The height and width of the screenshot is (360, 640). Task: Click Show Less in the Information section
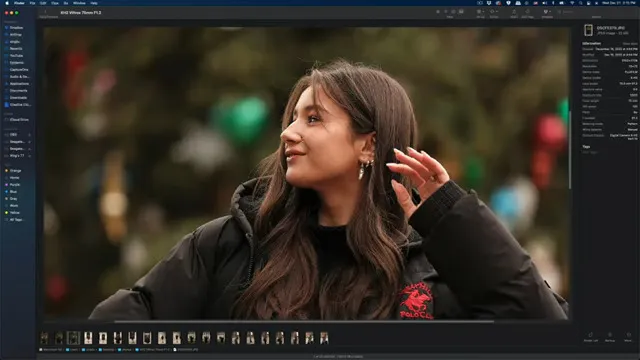[629, 43]
